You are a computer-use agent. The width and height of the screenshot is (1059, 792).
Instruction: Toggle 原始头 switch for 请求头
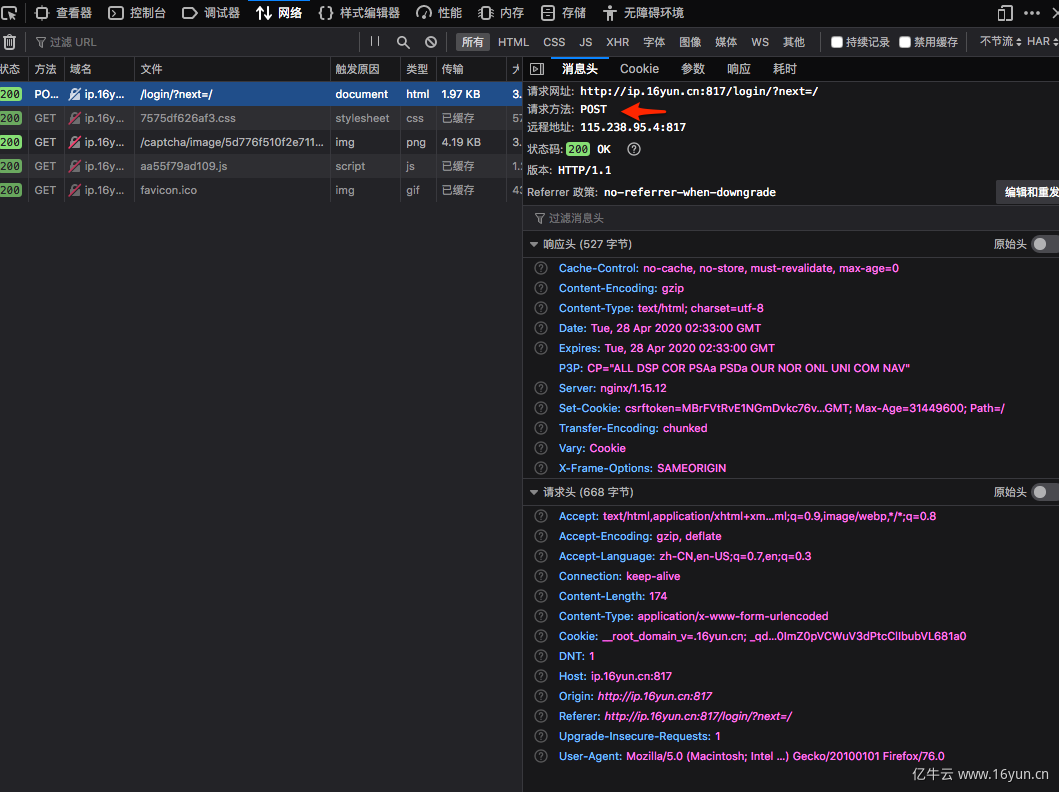coord(1044,492)
